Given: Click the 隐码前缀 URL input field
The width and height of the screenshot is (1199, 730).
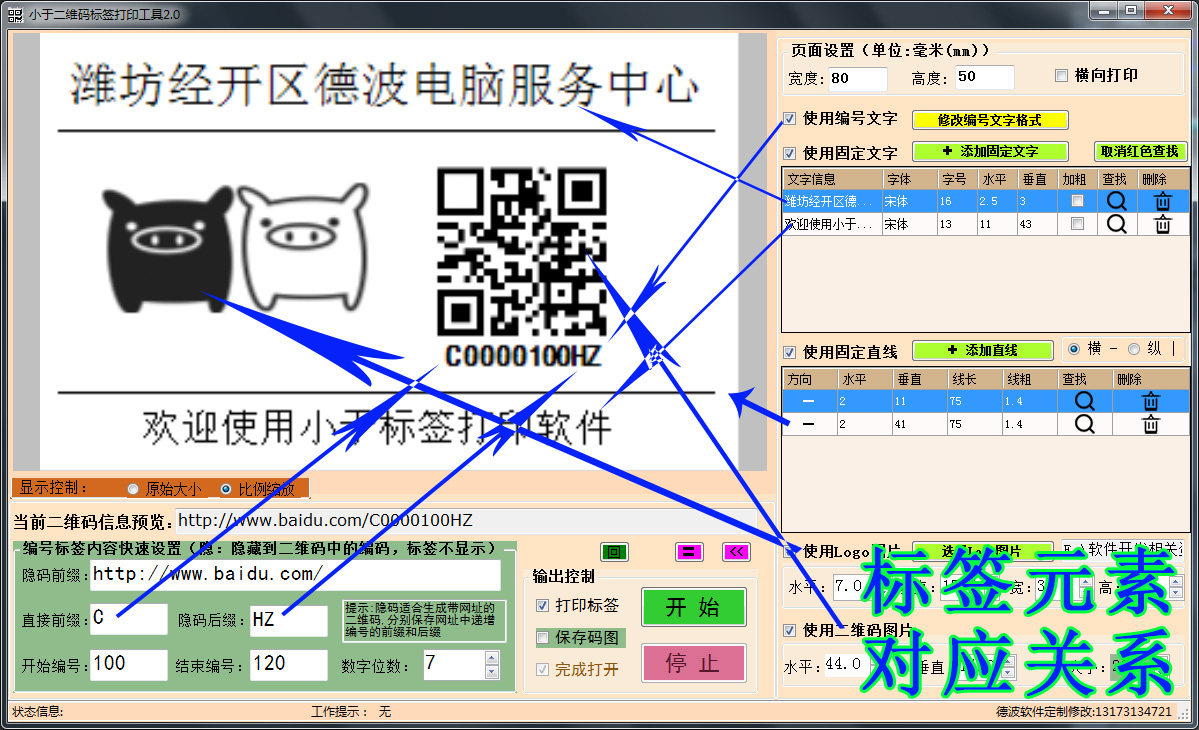Looking at the screenshot, I should click(x=295, y=574).
